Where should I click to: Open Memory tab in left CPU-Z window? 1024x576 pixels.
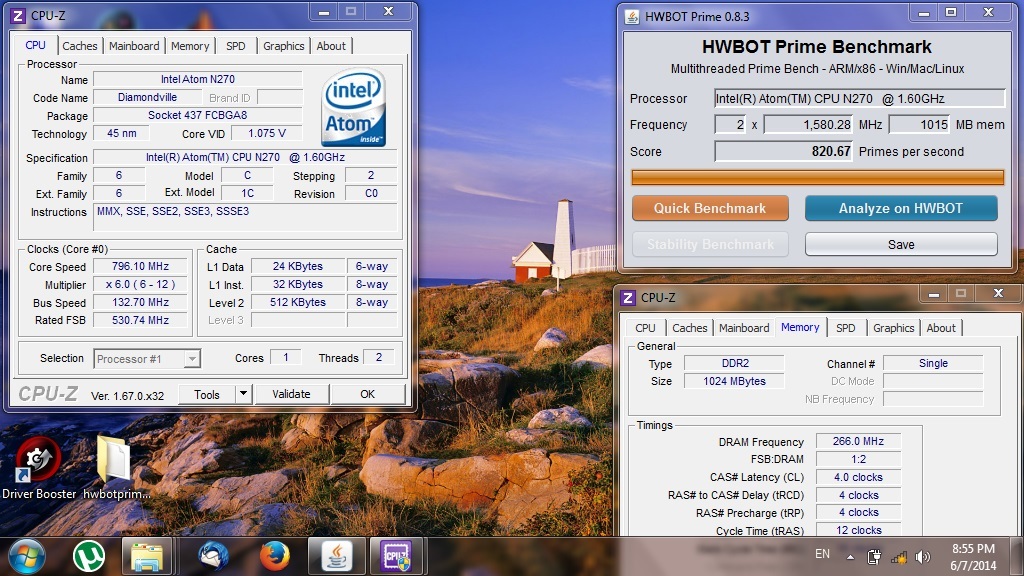(190, 46)
